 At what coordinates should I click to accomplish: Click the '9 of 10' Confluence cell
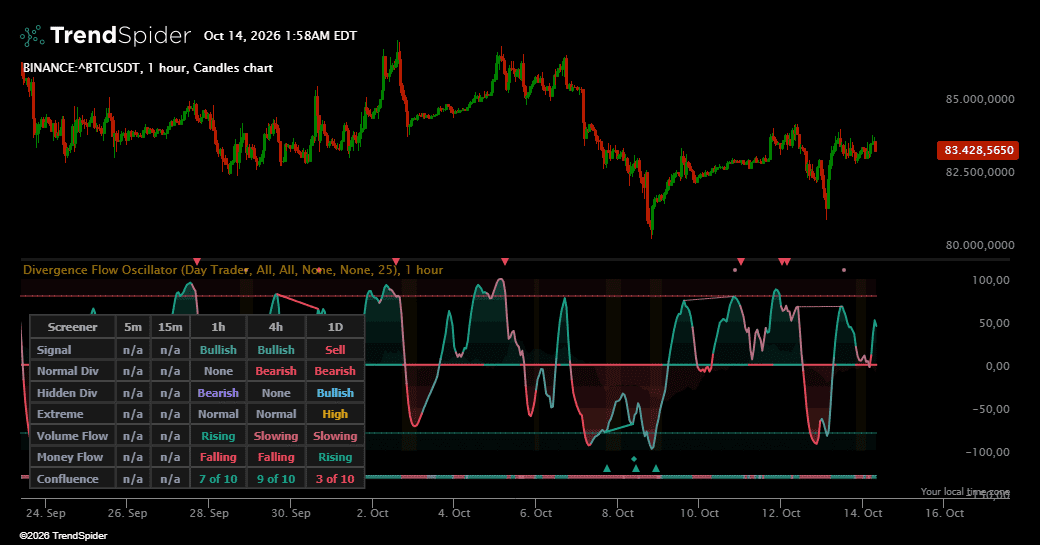pos(276,479)
